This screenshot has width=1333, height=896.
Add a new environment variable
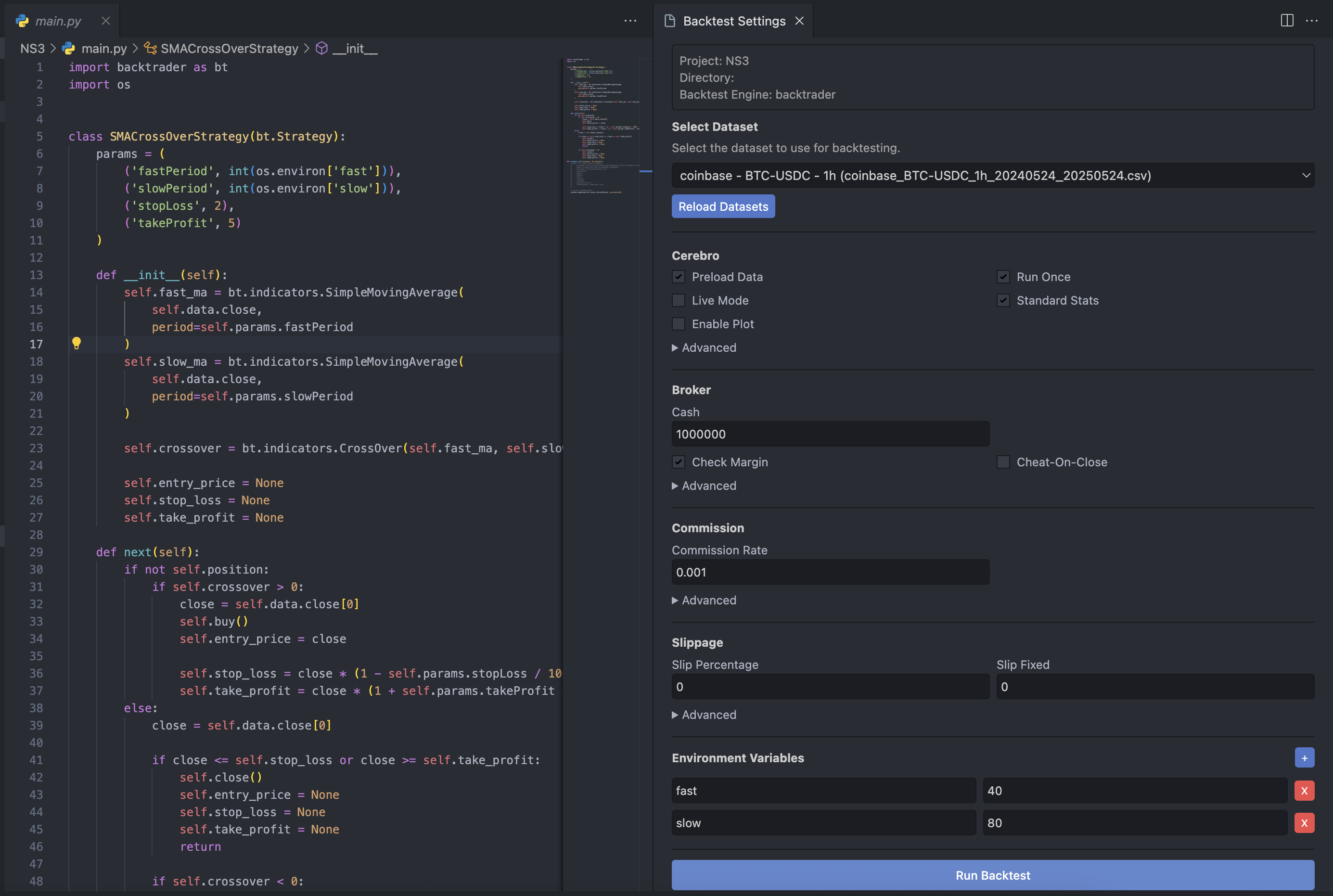coord(1304,758)
